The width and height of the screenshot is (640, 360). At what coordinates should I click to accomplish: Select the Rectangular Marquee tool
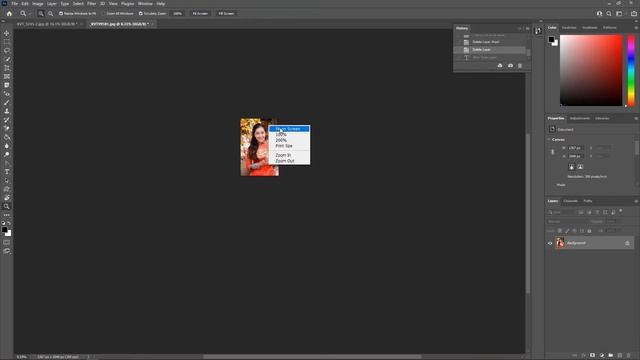7,42
